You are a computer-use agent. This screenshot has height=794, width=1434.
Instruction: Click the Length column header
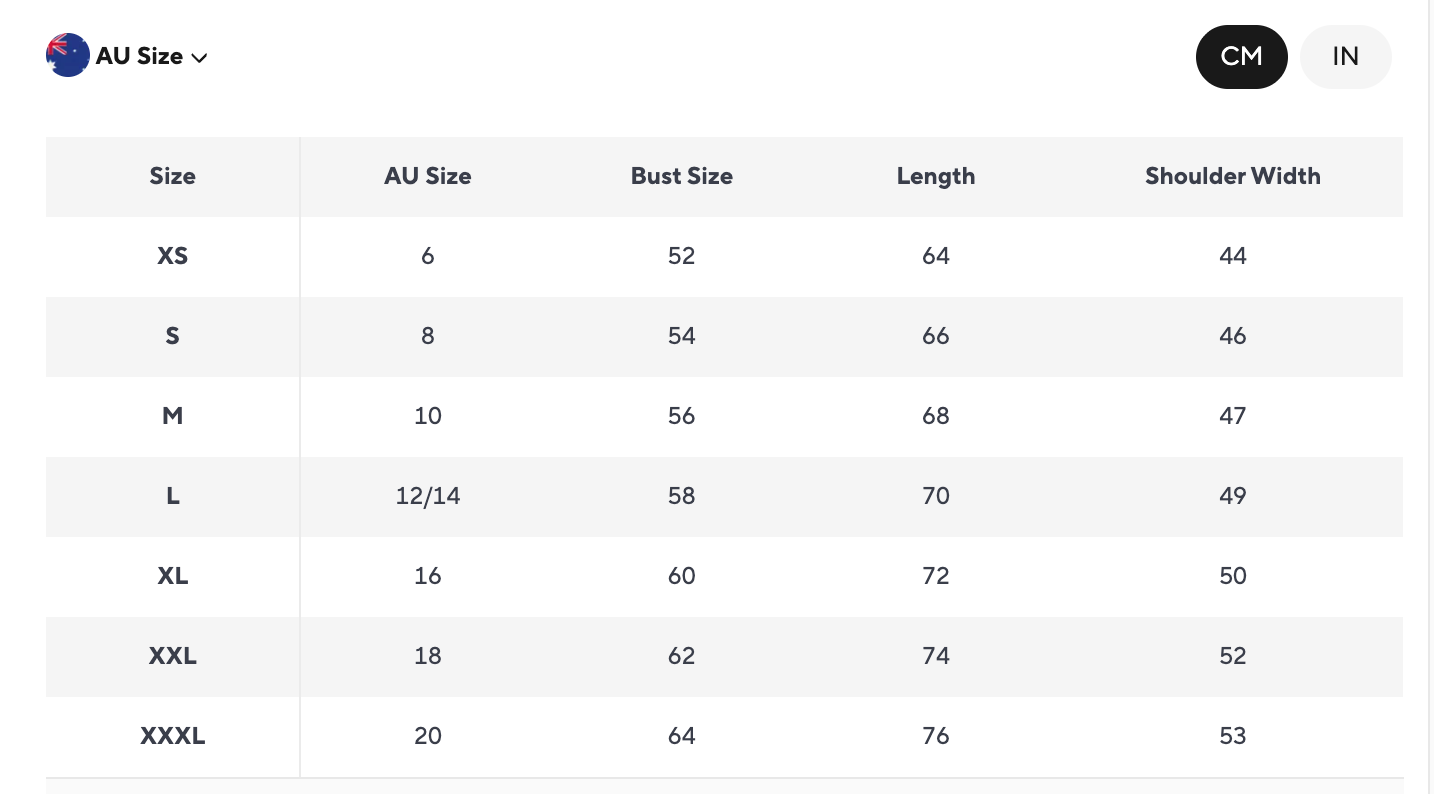click(x=935, y=177)
